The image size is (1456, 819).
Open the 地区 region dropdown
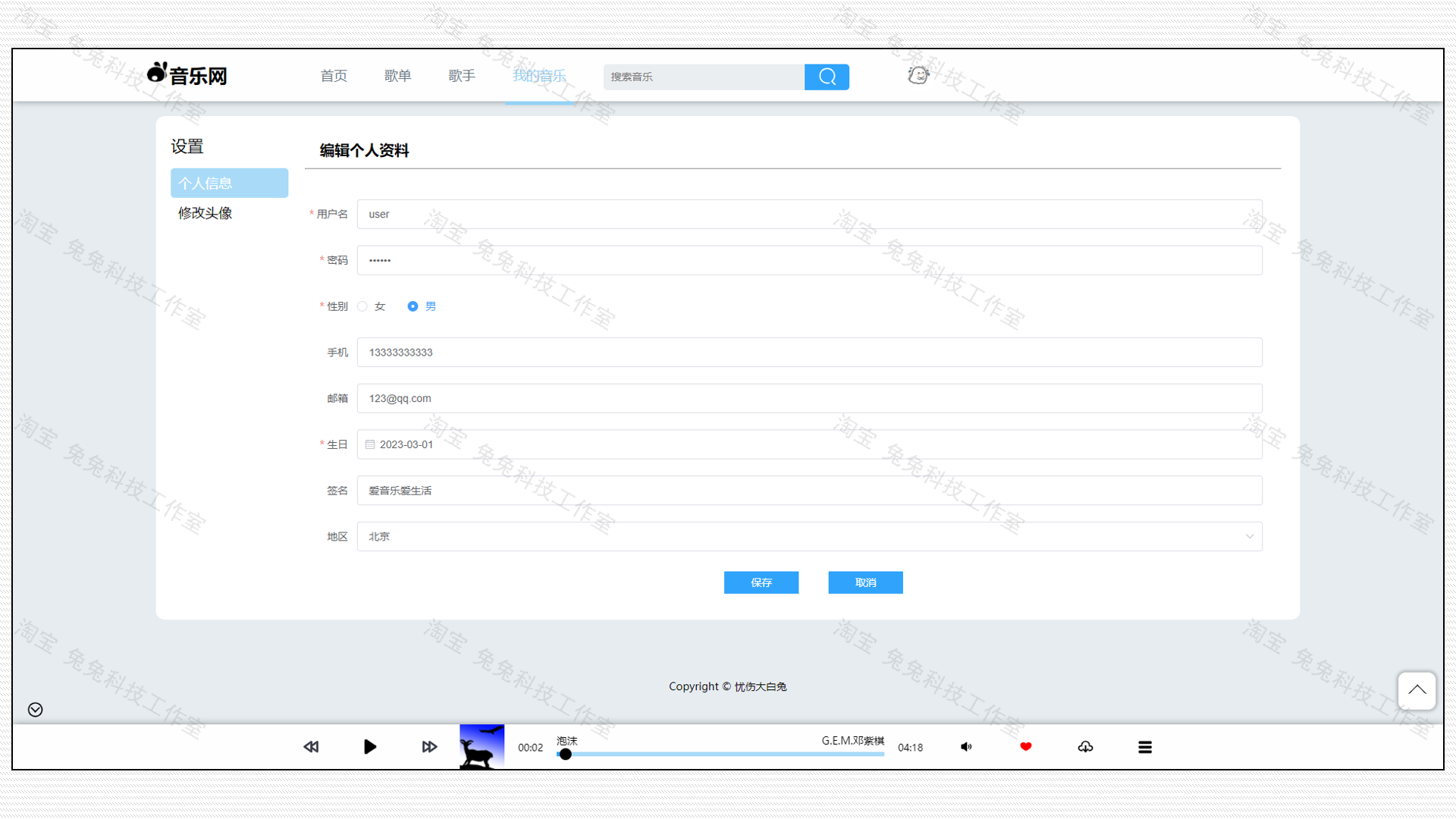pyautogui.click(x=1250, y=536)
